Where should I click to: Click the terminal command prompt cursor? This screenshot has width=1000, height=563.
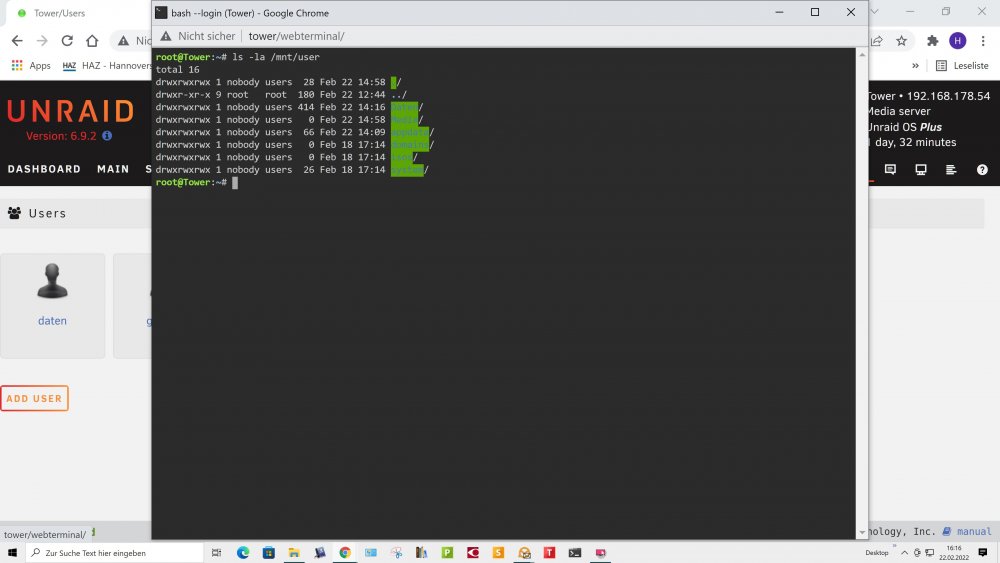click(235, 183)
